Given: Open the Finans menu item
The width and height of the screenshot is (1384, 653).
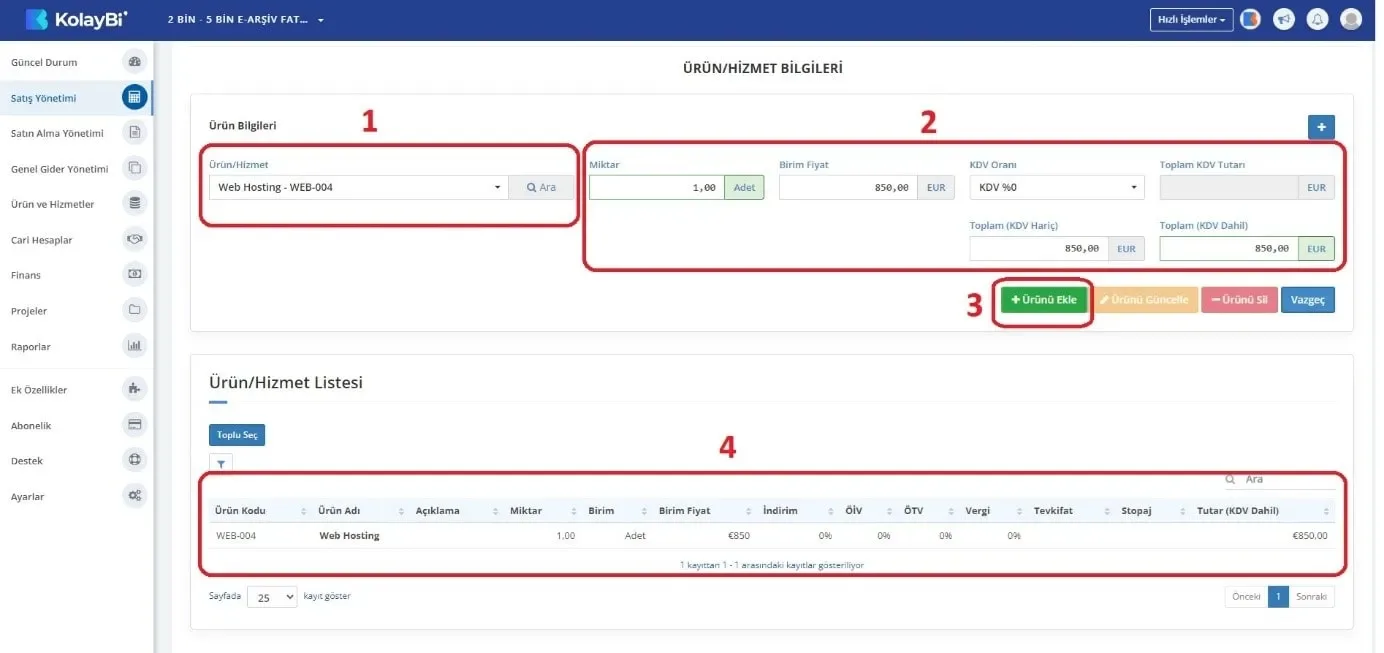Looking at the screenshot, I should pos(26,275).
